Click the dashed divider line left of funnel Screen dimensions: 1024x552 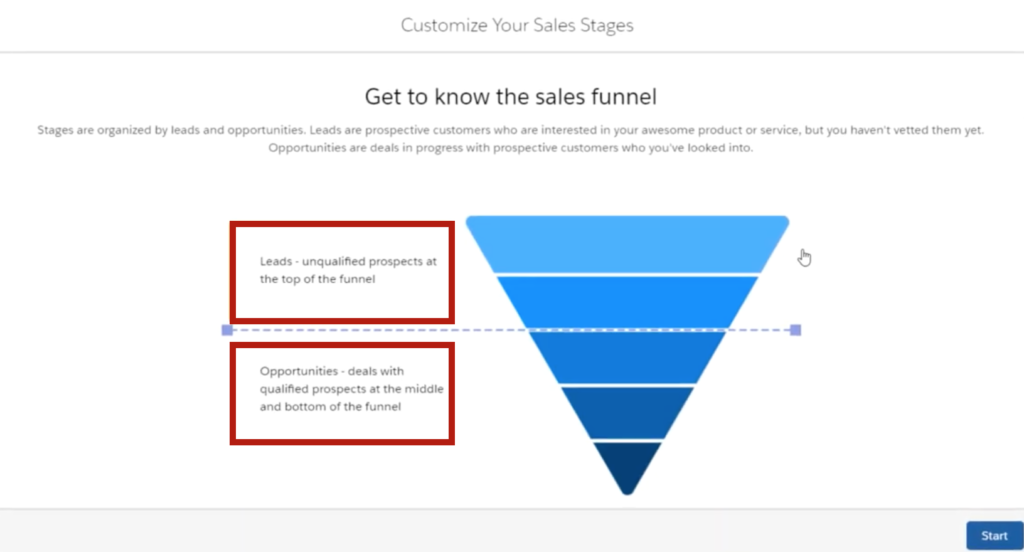(x=379, y=330)
